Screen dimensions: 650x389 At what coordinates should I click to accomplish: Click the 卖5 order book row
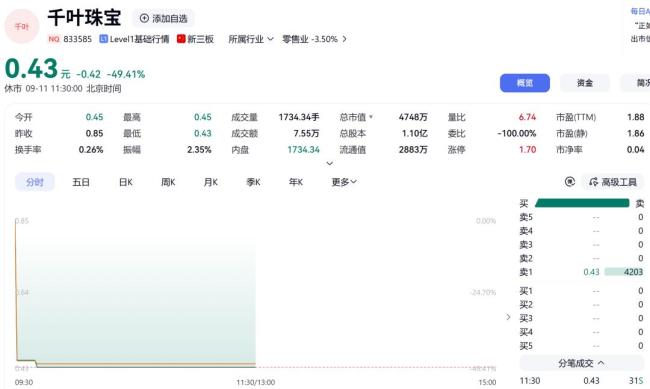(581, 217)
